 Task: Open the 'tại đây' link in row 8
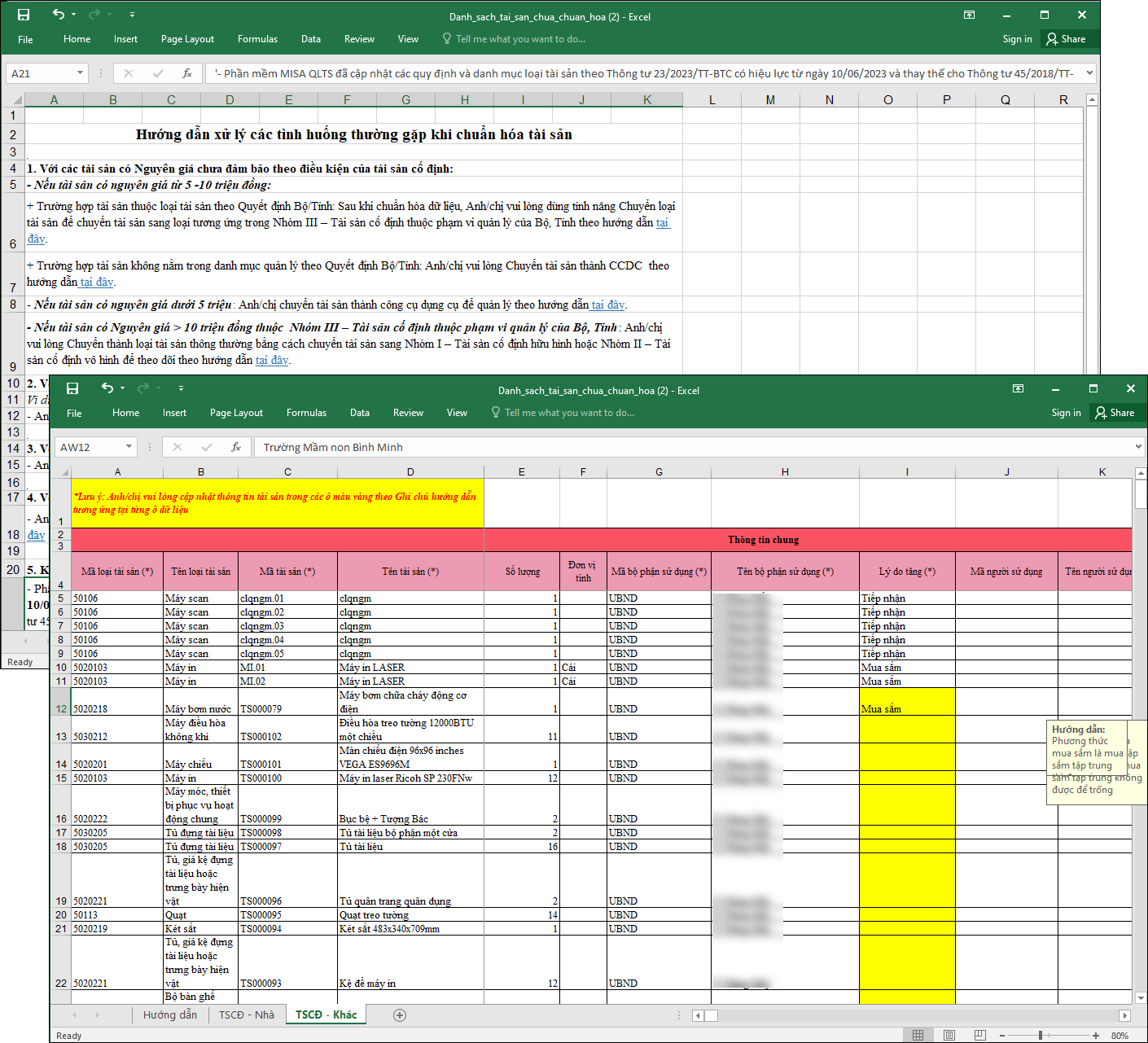pyautogui.click(x=607, y=305)
